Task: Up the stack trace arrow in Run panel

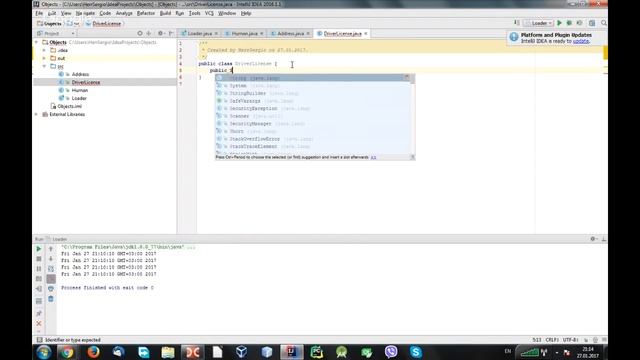Action: pos(51,249)
